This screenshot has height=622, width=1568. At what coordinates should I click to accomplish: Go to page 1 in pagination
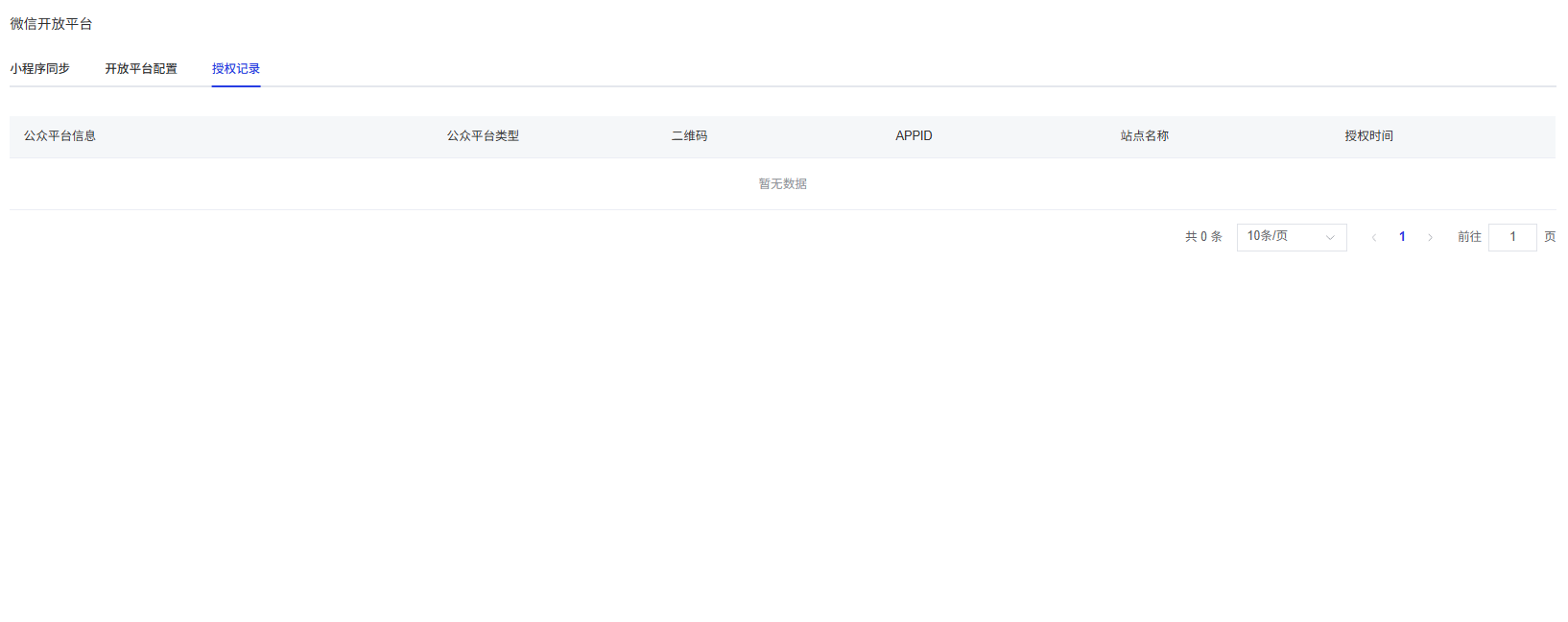(x=1402, y=237)
